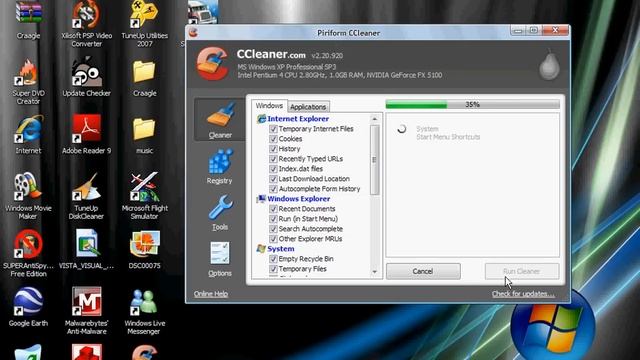Click the Run Cleaner button

[x=522, y=271]
